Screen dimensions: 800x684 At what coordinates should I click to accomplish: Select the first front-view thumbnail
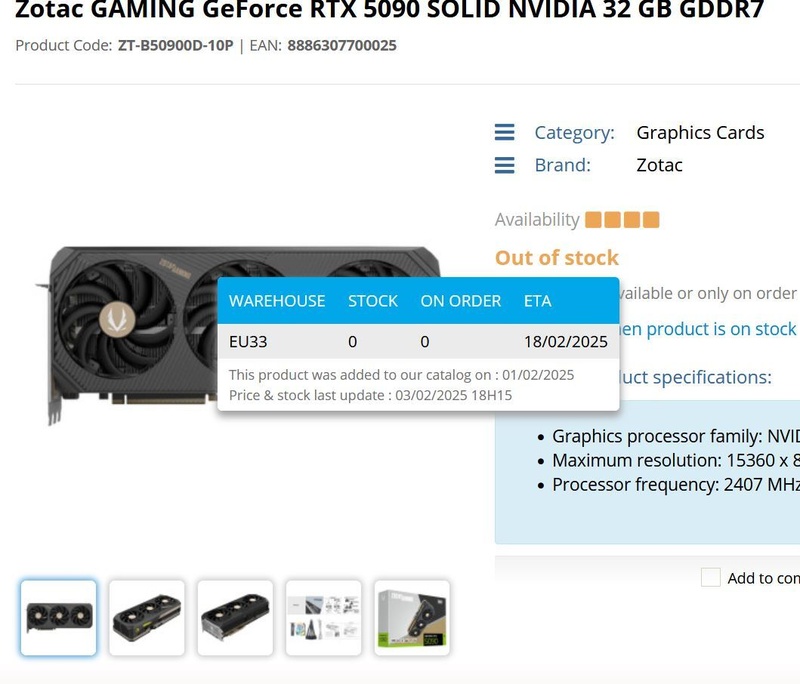[59, 617]
